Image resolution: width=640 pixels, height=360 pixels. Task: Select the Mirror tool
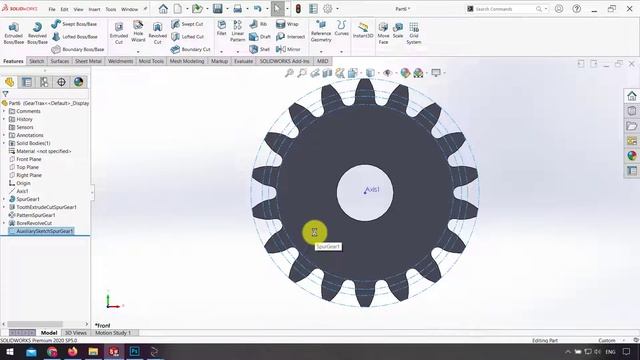coord(288,49)
